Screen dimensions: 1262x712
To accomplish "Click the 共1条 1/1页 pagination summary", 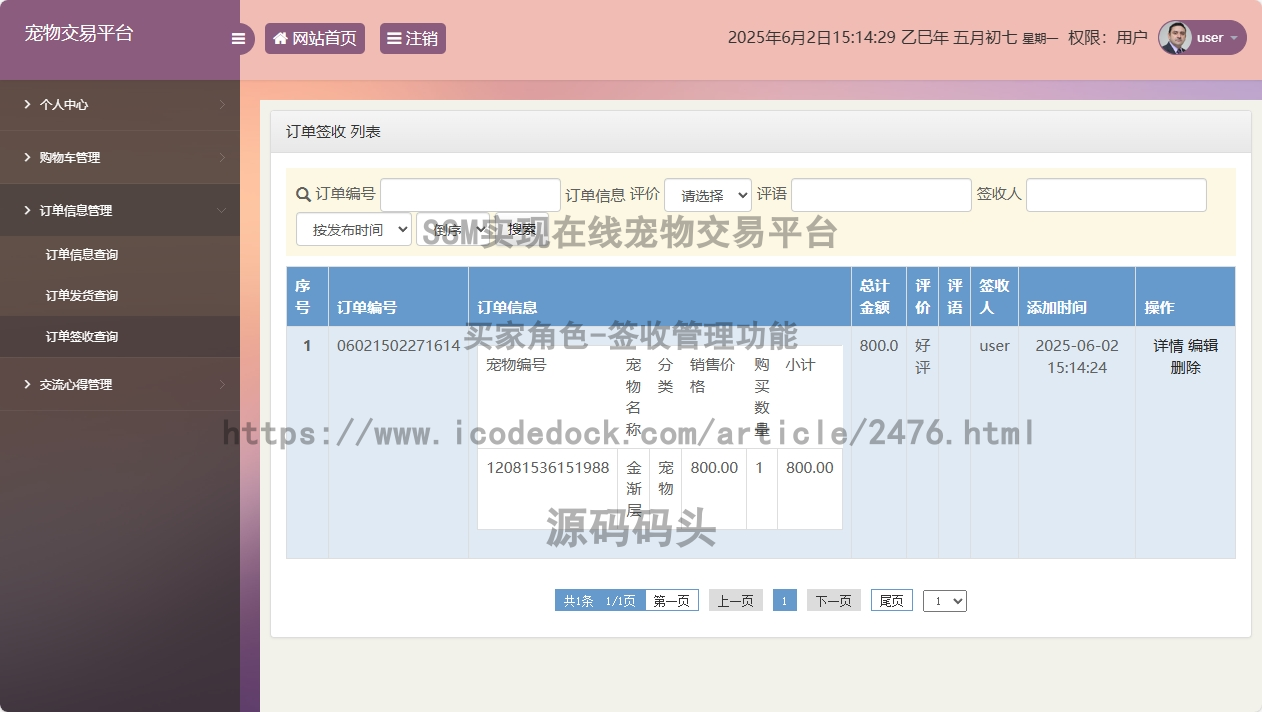I will [600, 601].
